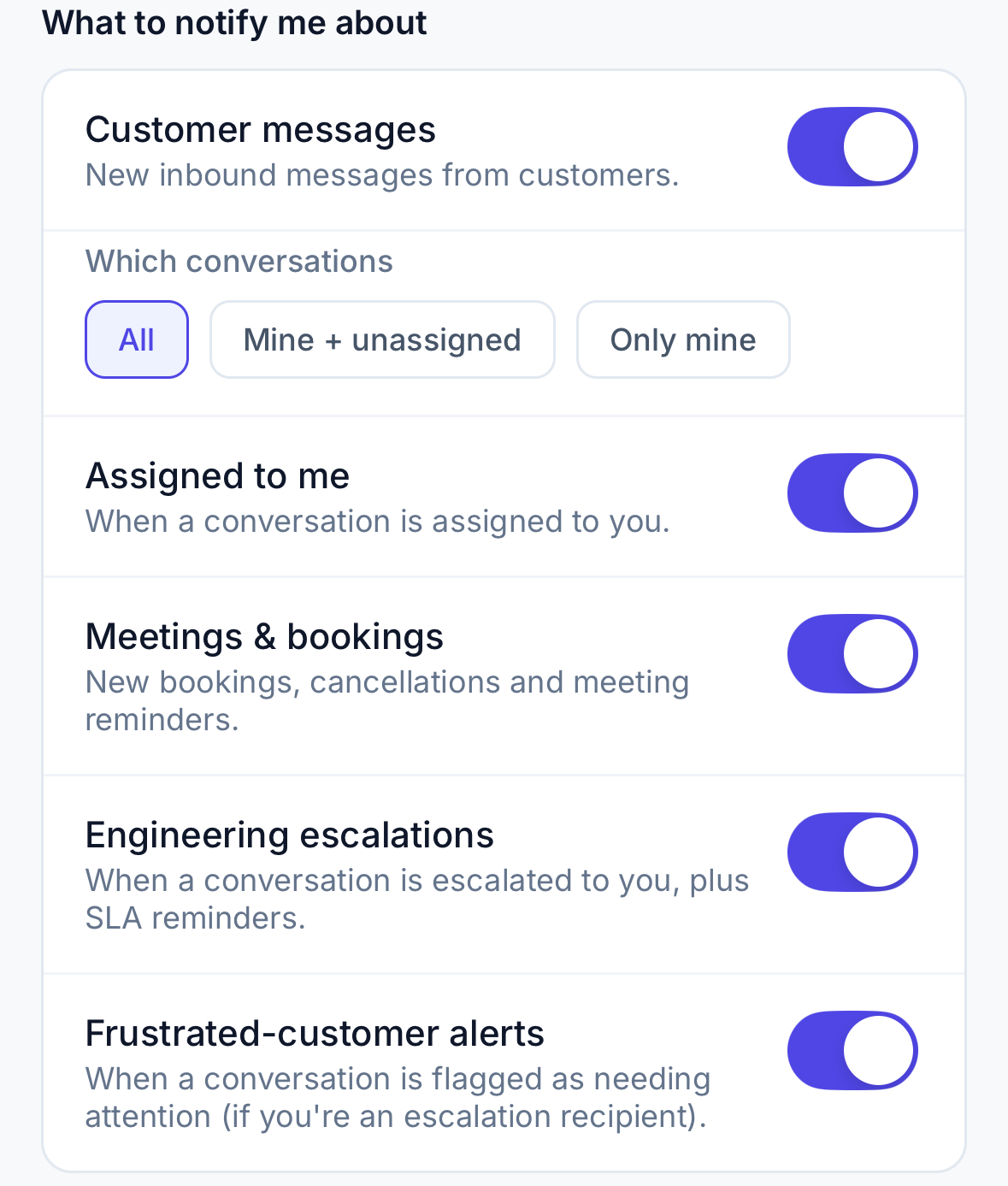Click the Meetings & bookings title
1008x1186 pixels.
point(265,637)
